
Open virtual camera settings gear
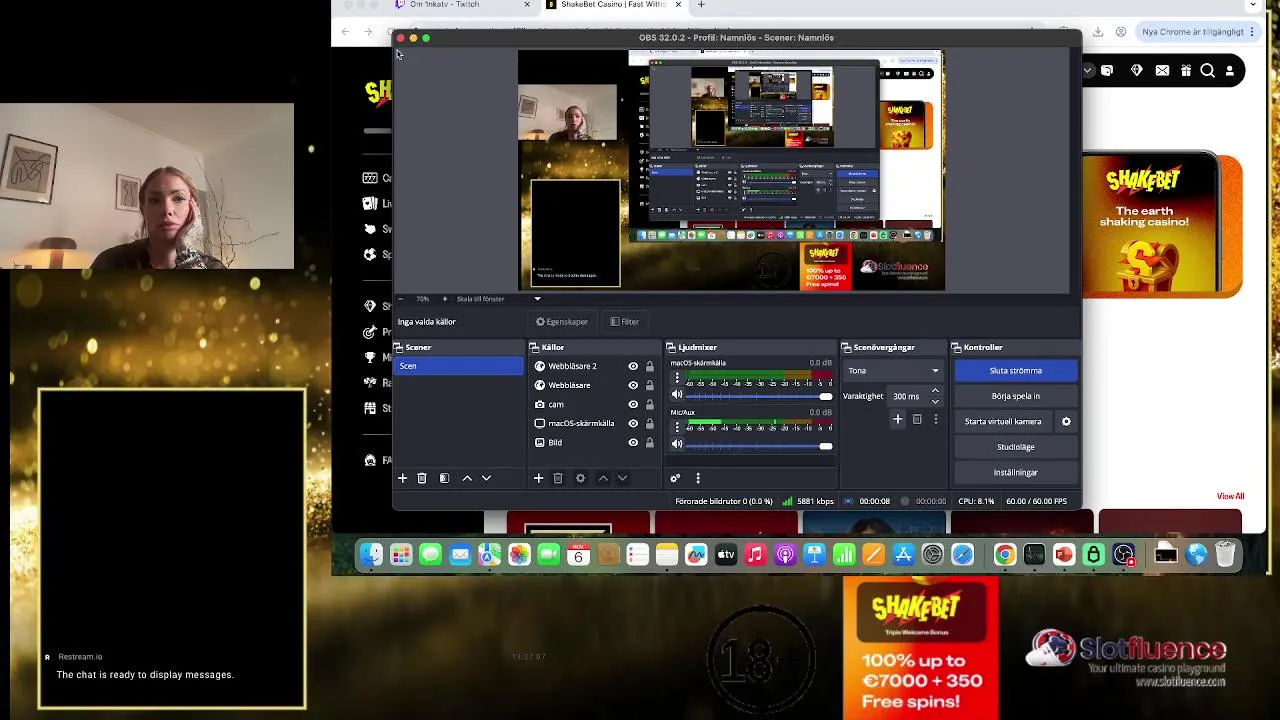pos(1066,422)
